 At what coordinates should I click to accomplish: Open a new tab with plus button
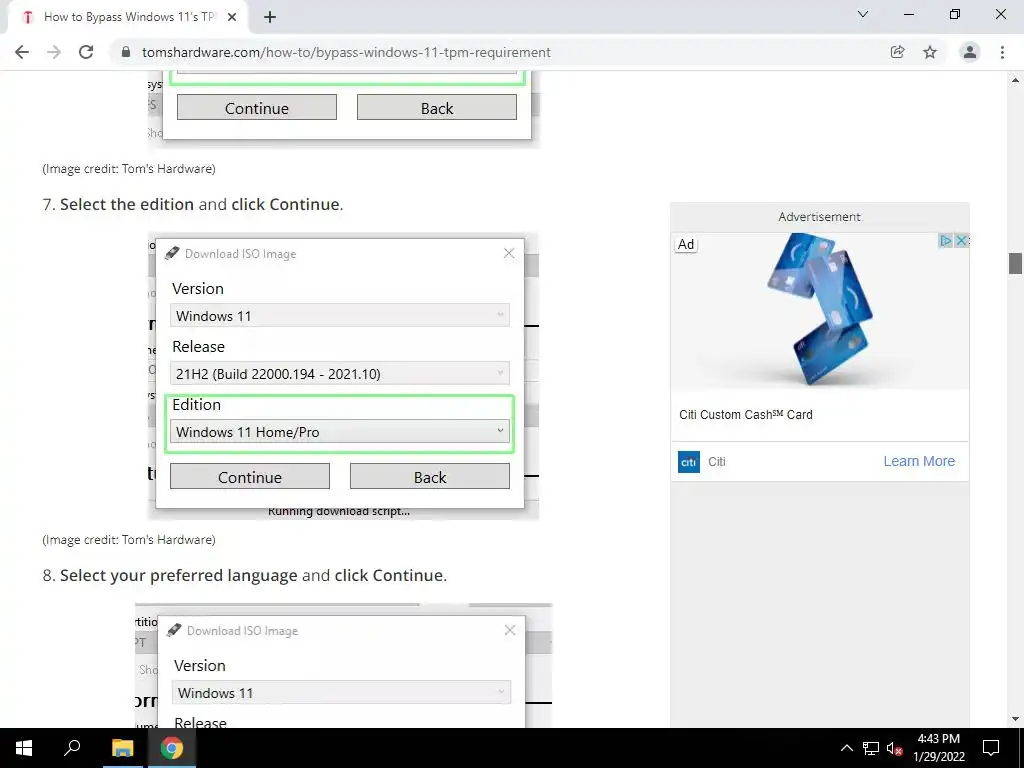point(270,17)
